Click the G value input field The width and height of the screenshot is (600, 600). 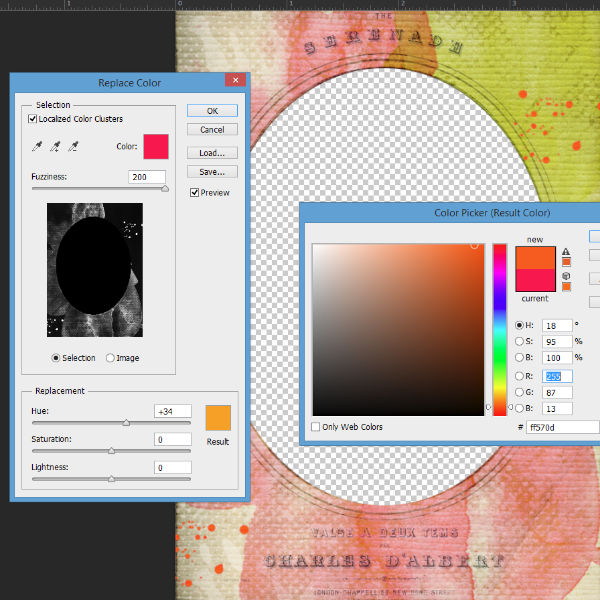tap(557, 393)
